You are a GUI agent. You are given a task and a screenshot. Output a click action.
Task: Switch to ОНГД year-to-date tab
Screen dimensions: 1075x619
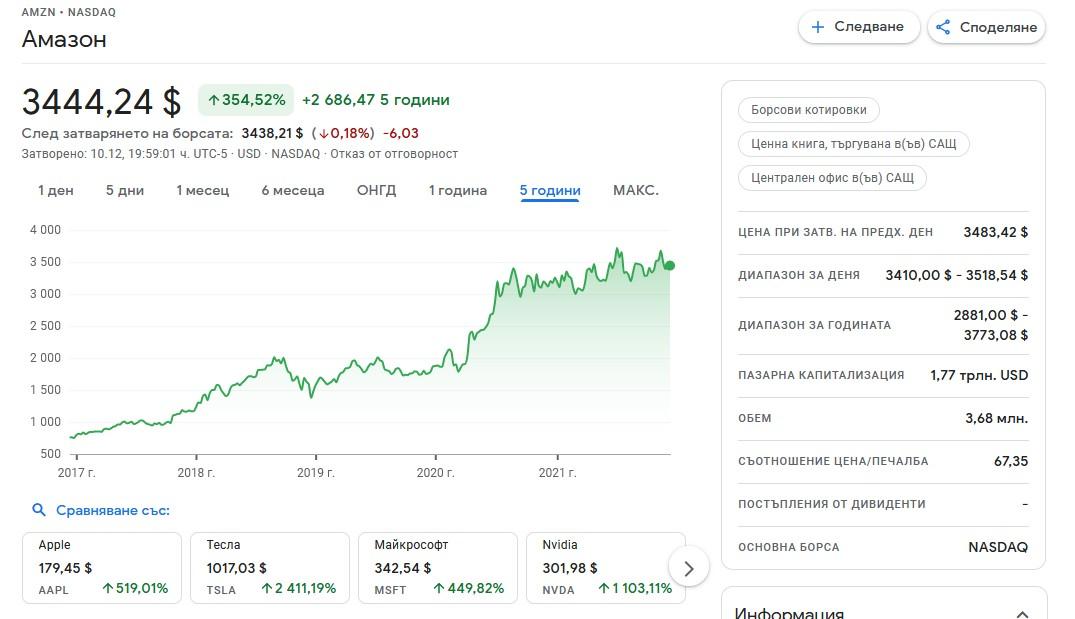377,190
